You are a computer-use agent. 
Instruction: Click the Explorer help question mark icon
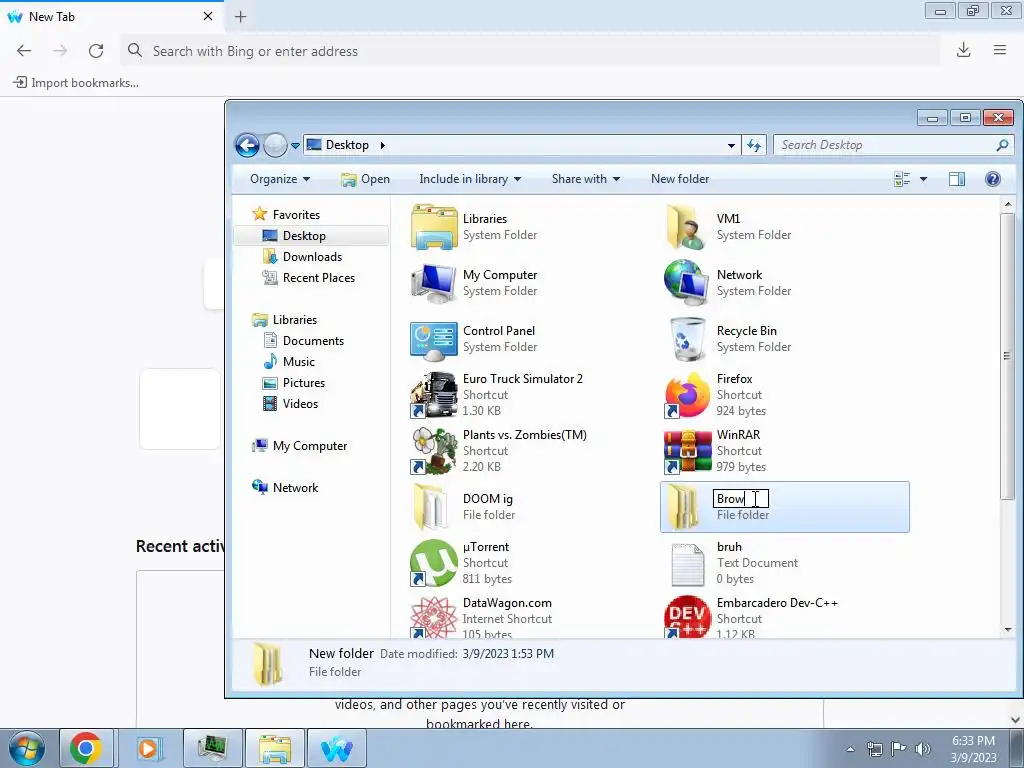pos(993,179)
